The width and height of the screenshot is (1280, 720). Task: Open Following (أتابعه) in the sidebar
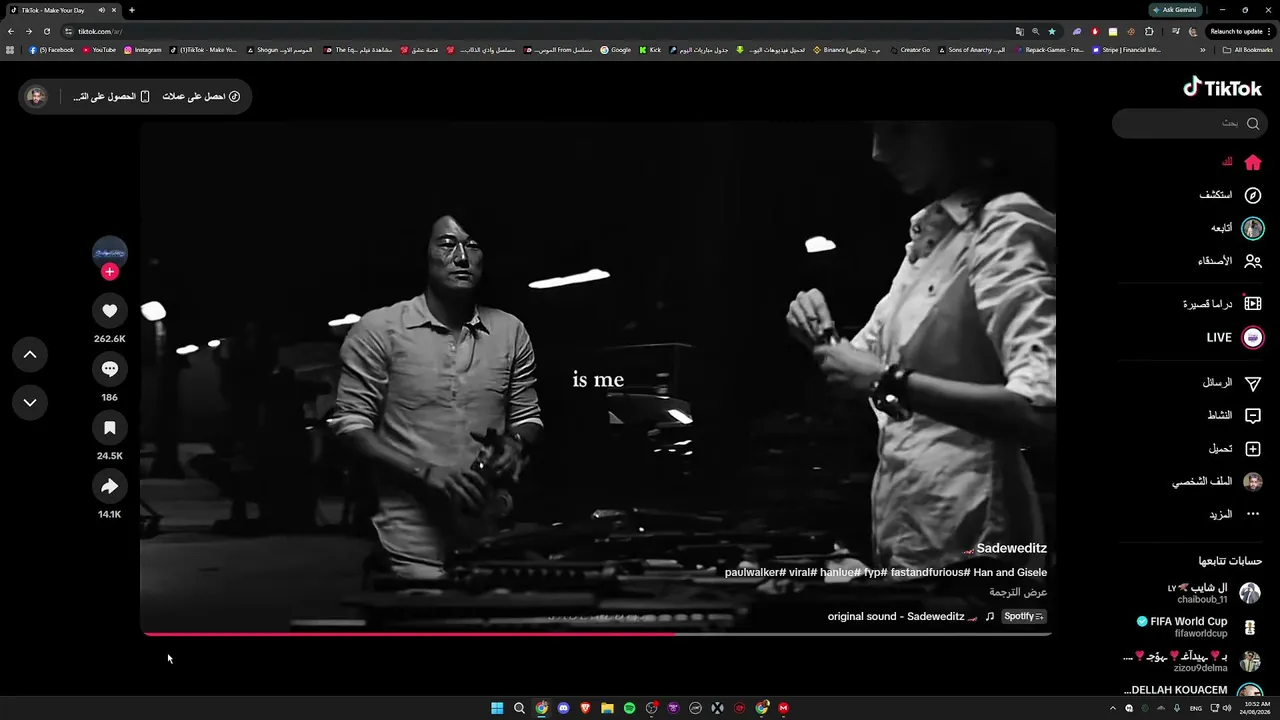[1237, 228]
